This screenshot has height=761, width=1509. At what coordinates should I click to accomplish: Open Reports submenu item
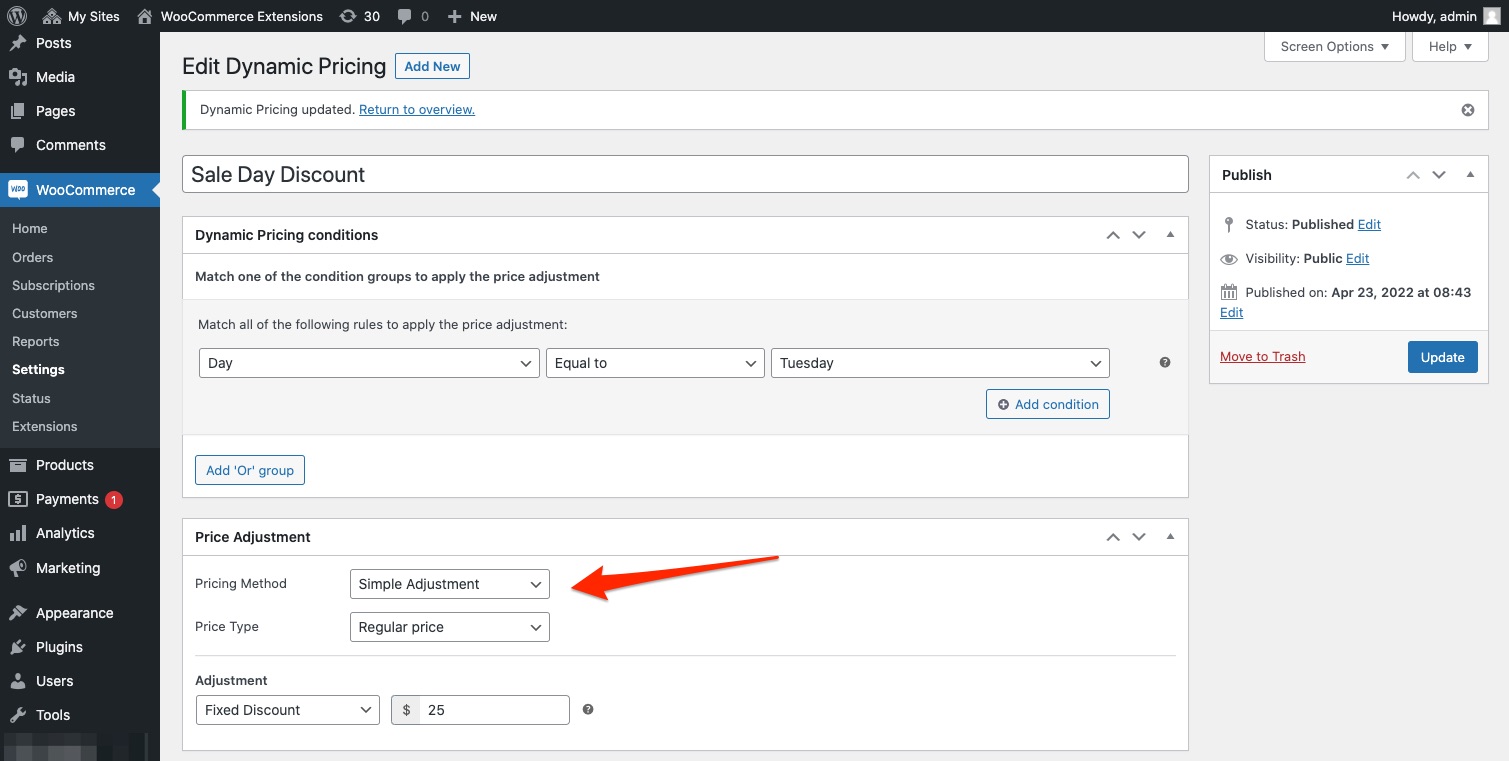pos(36,341)
